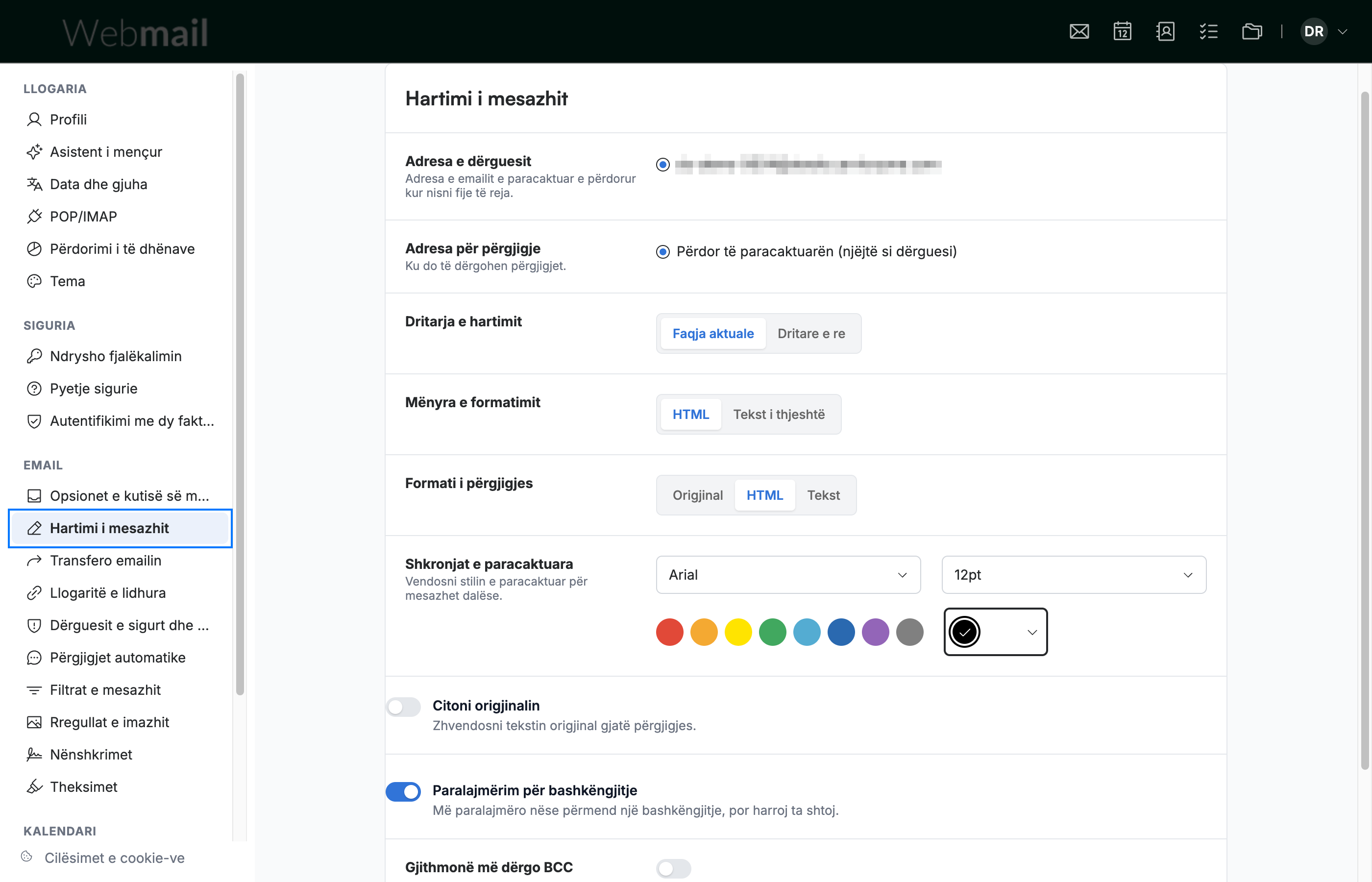Click the DR user avatar
The width and height of the screenshot is (1372, 882).
pyautogui.click(x=1314, y=31)
